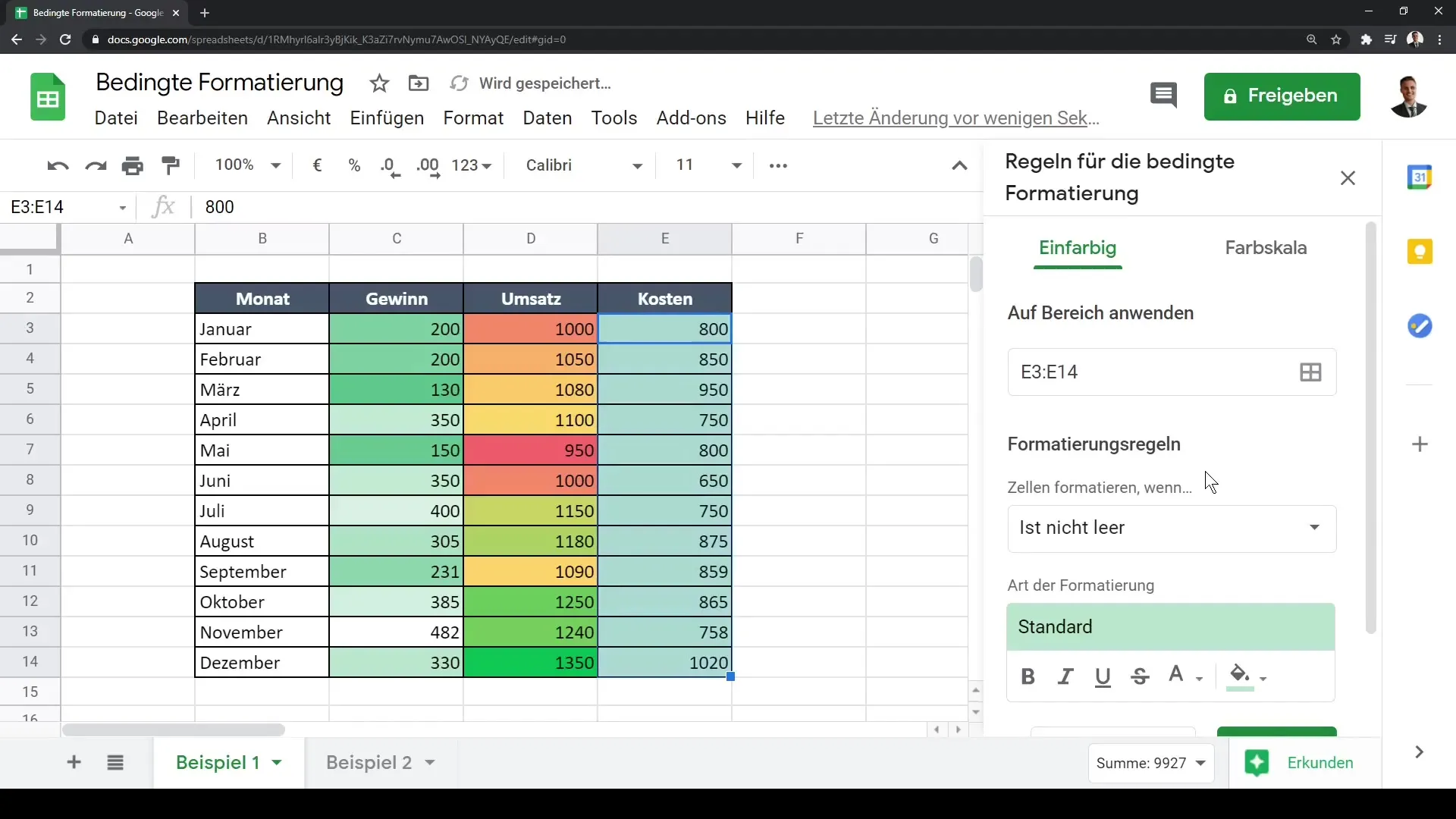Select column D header

530,239
